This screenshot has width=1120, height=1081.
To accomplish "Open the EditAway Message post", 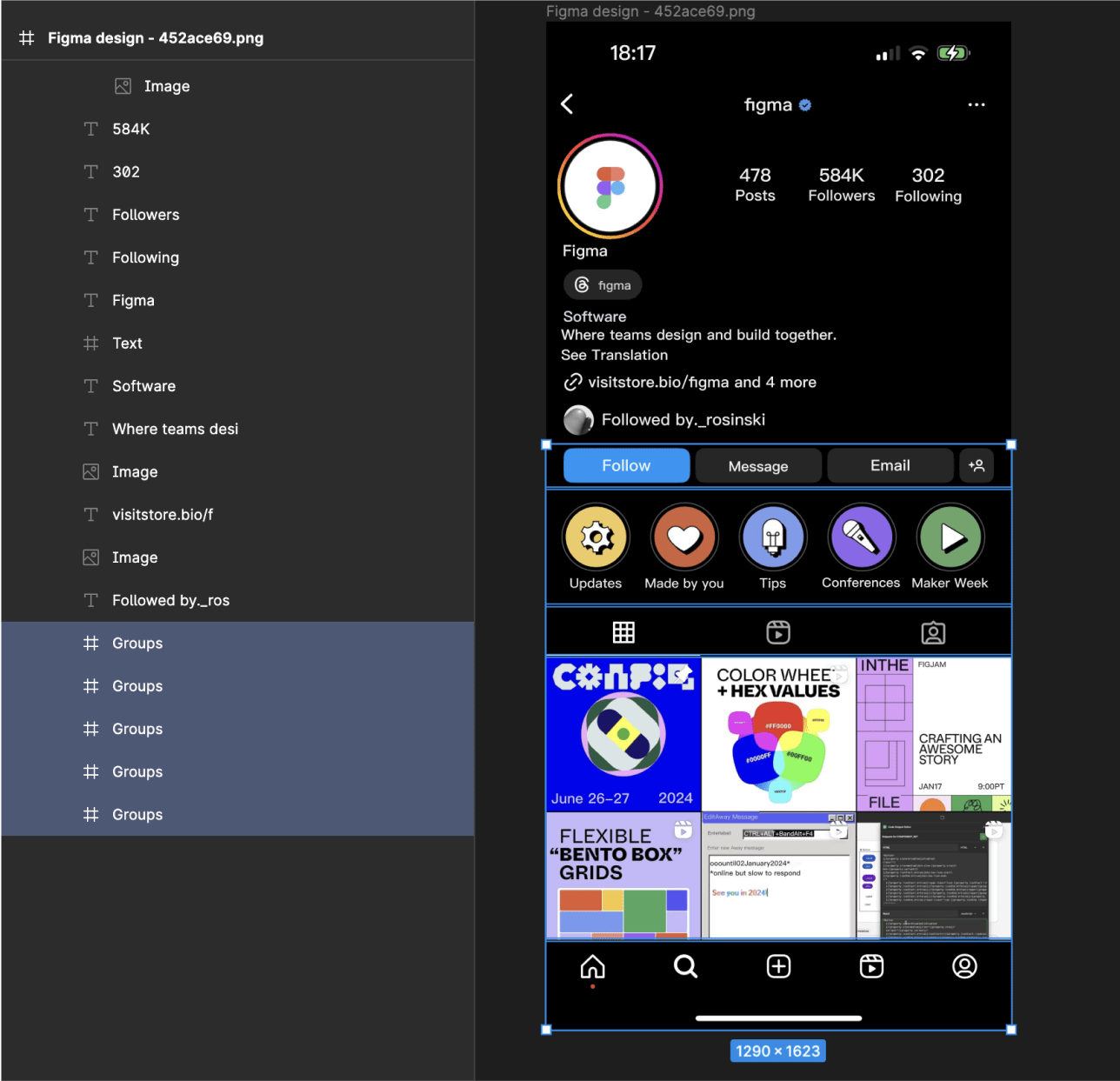I will click(779, 876).
